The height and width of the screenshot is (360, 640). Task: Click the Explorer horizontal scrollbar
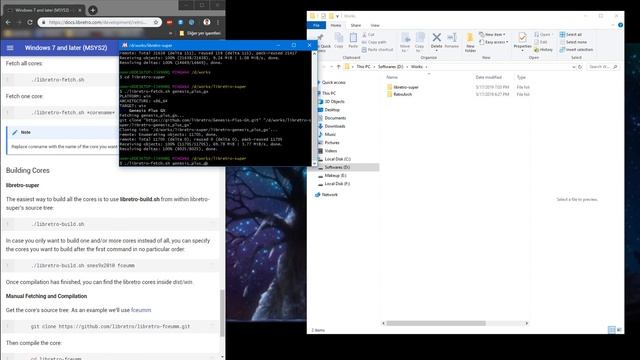click(x=455, y=323)
